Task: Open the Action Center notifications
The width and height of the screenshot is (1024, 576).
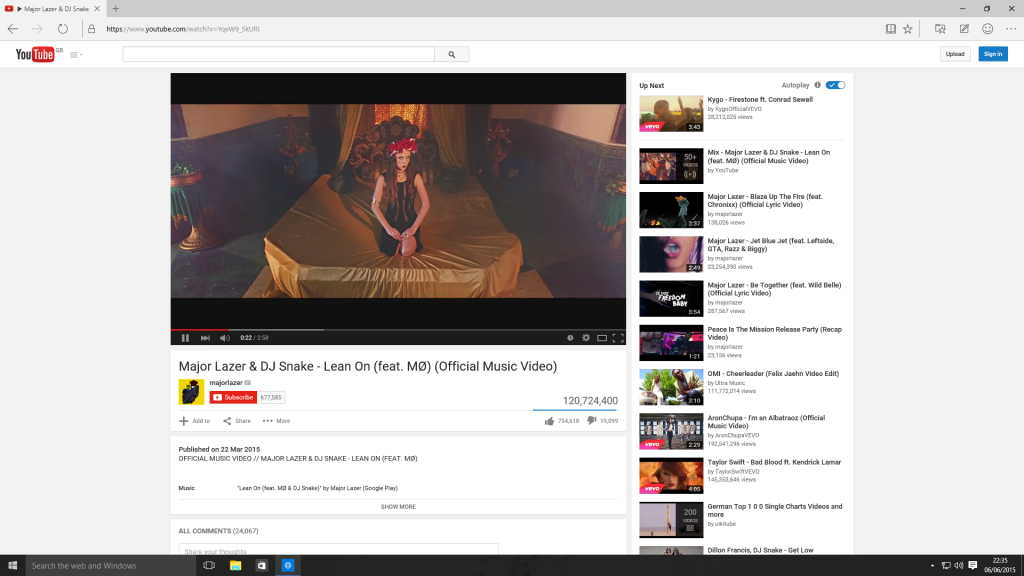Action: tap(973, 566)
